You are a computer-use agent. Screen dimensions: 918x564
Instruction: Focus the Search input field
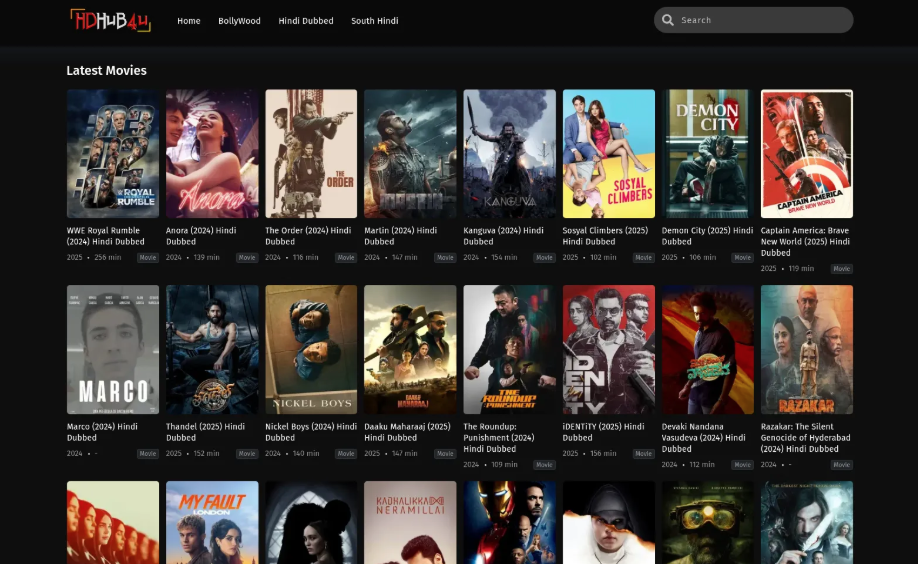753,20
